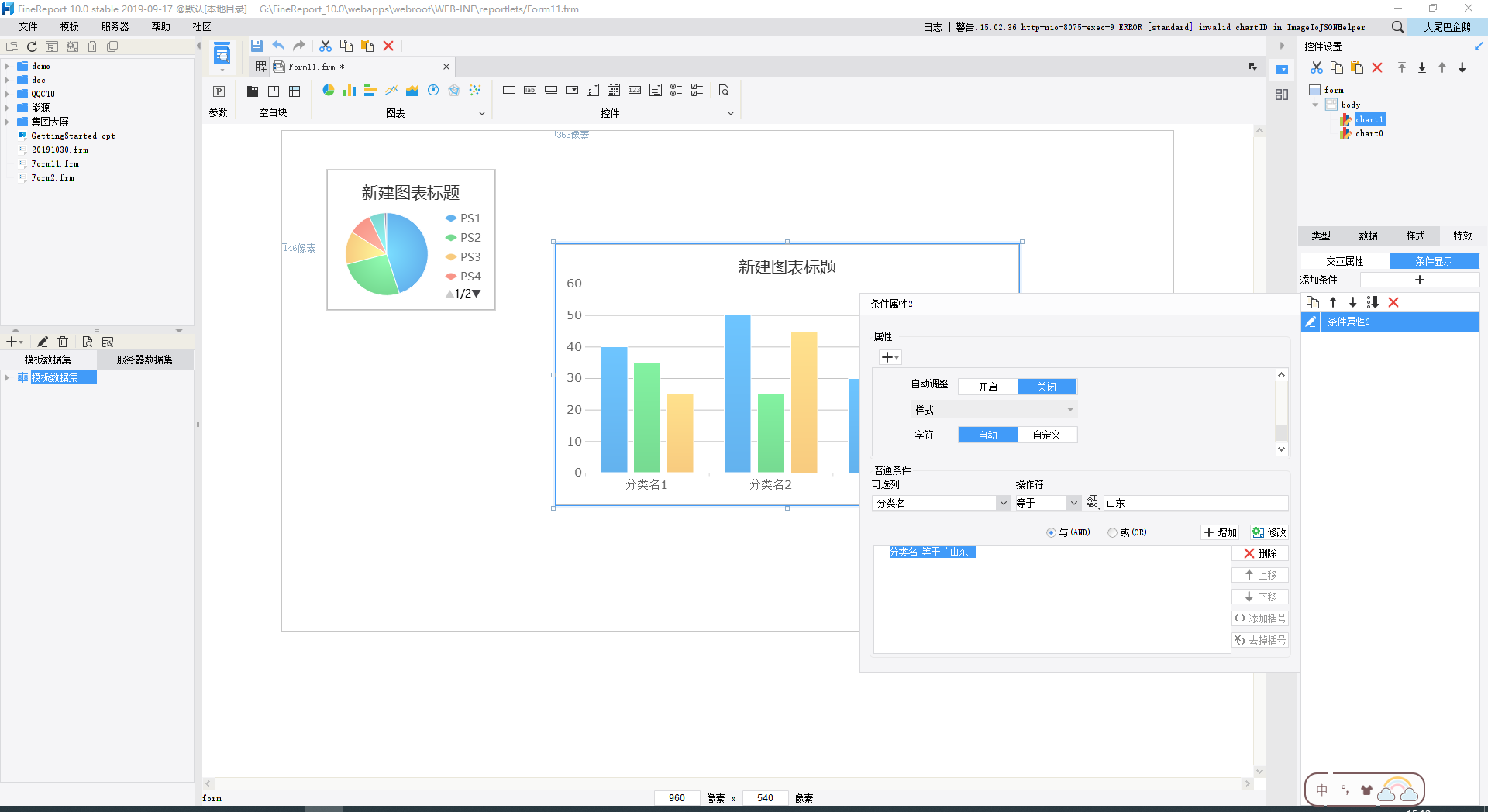Click the refresh icon in the file tree toolbar
The width and height of the screenshot is (1488, 812).
[32, 46]
